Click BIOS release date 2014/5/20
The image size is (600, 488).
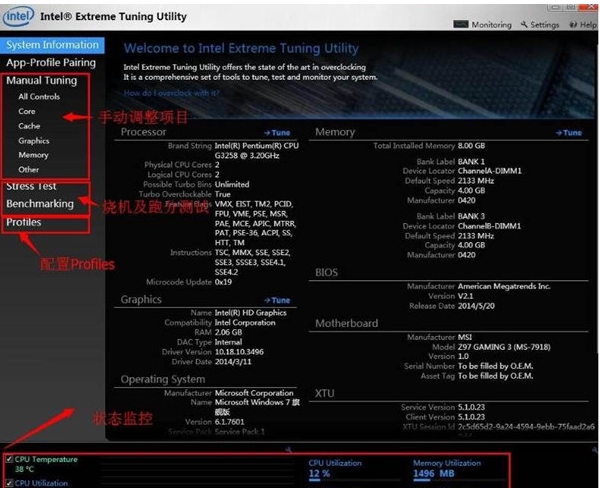pos(476,306)
